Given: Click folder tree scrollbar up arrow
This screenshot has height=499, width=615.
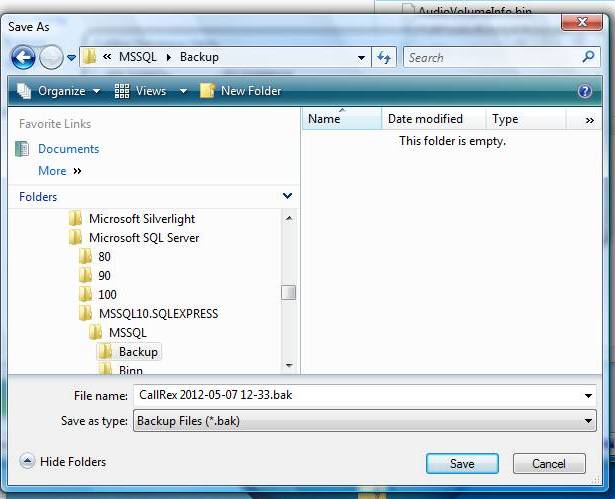Looking at the screenshot, I should [289, 219].
